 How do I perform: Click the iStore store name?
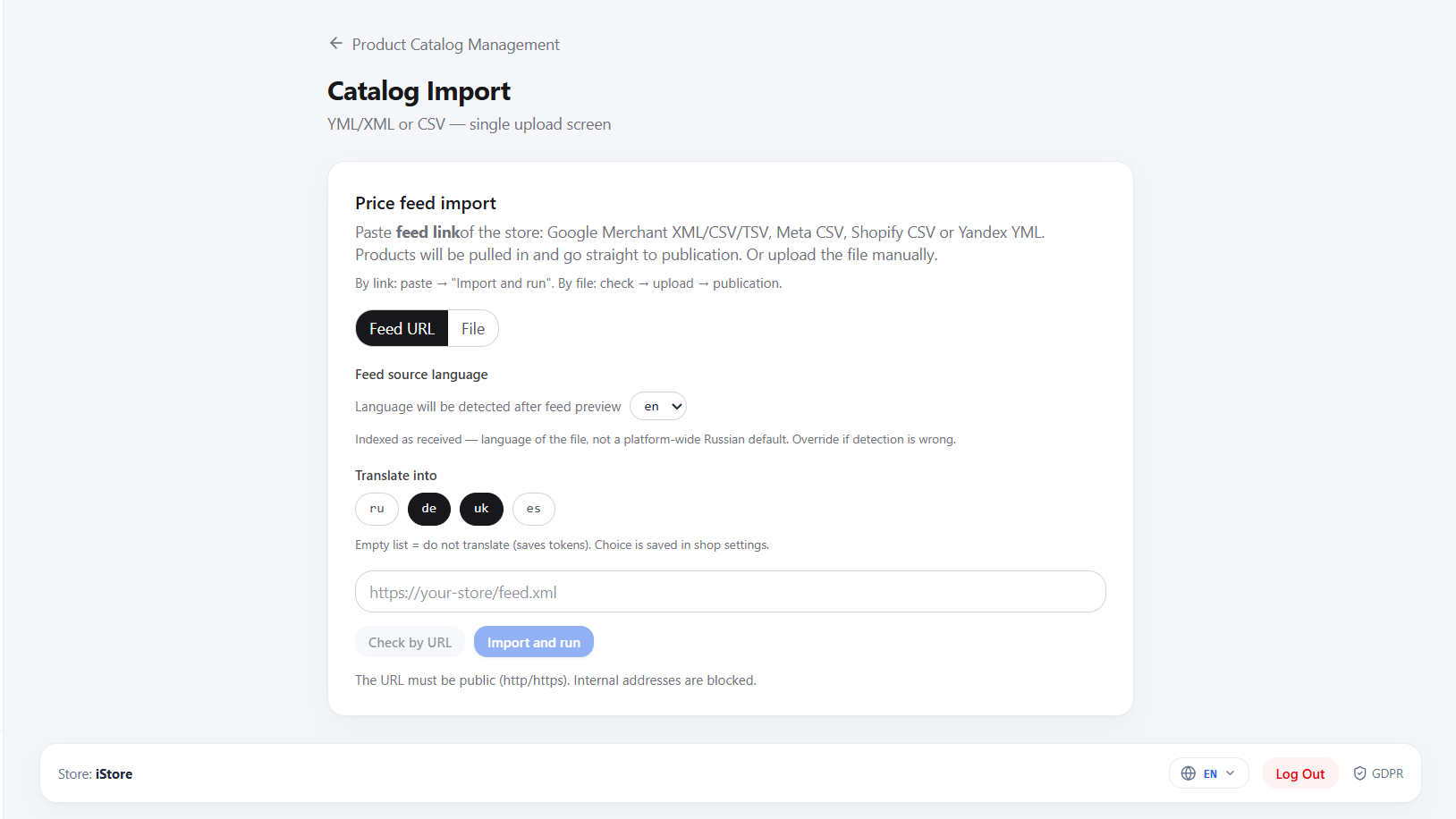(x=114, y=774)
